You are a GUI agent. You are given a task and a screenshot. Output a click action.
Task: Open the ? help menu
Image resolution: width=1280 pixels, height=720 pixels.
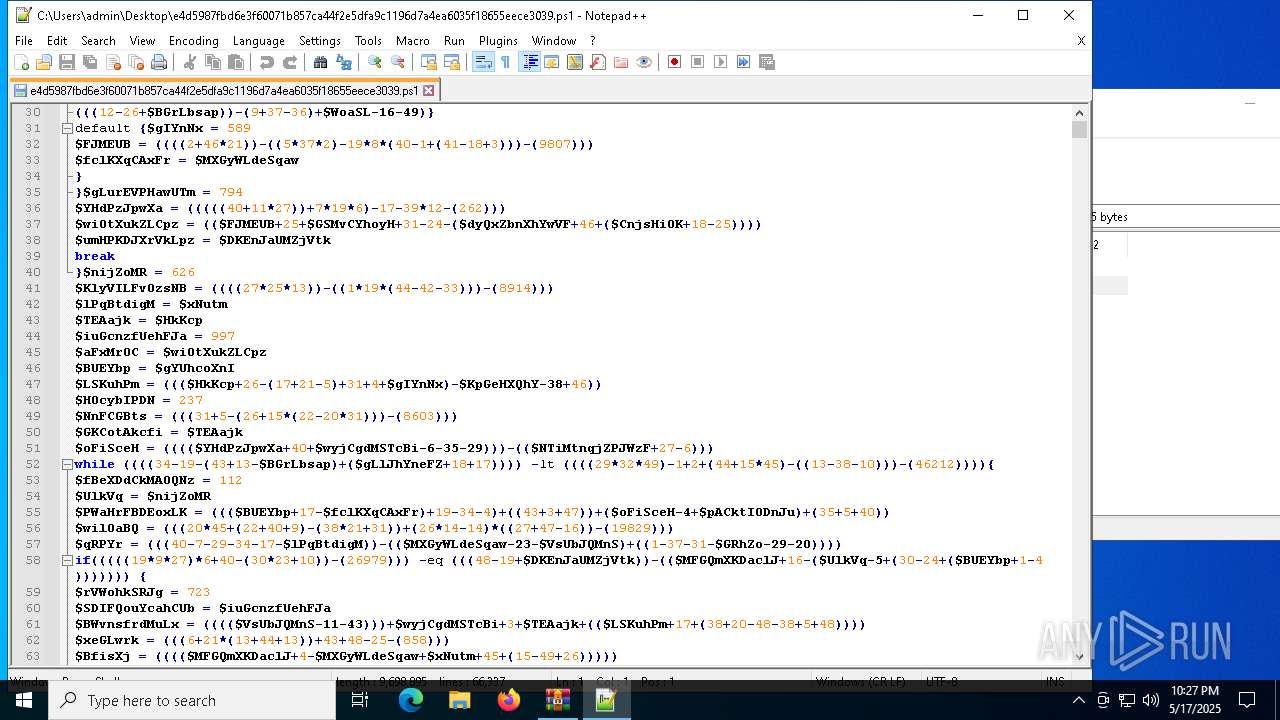[x=592, y=41]
